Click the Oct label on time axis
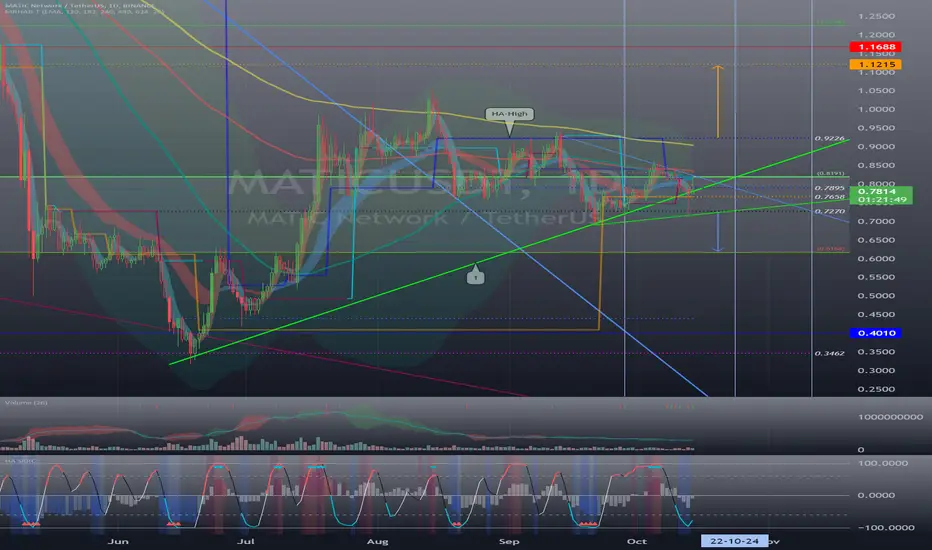Image resolution: width=932 pixels, height=550 pixels. coord(637,541)
